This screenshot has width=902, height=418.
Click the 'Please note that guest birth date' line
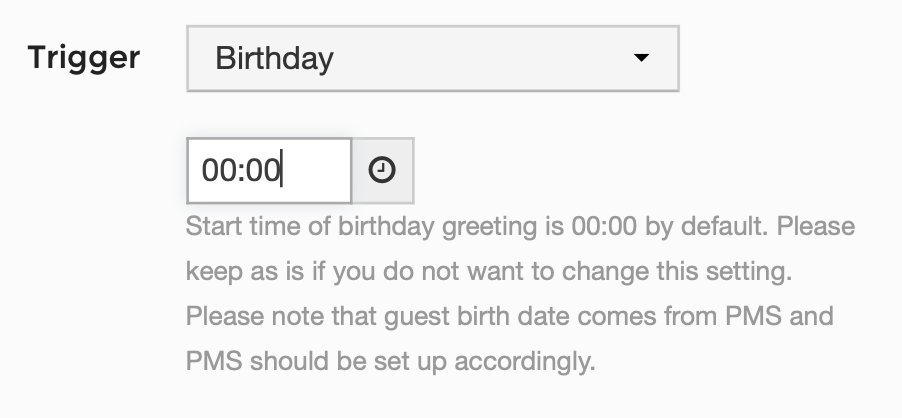point(510,316)
